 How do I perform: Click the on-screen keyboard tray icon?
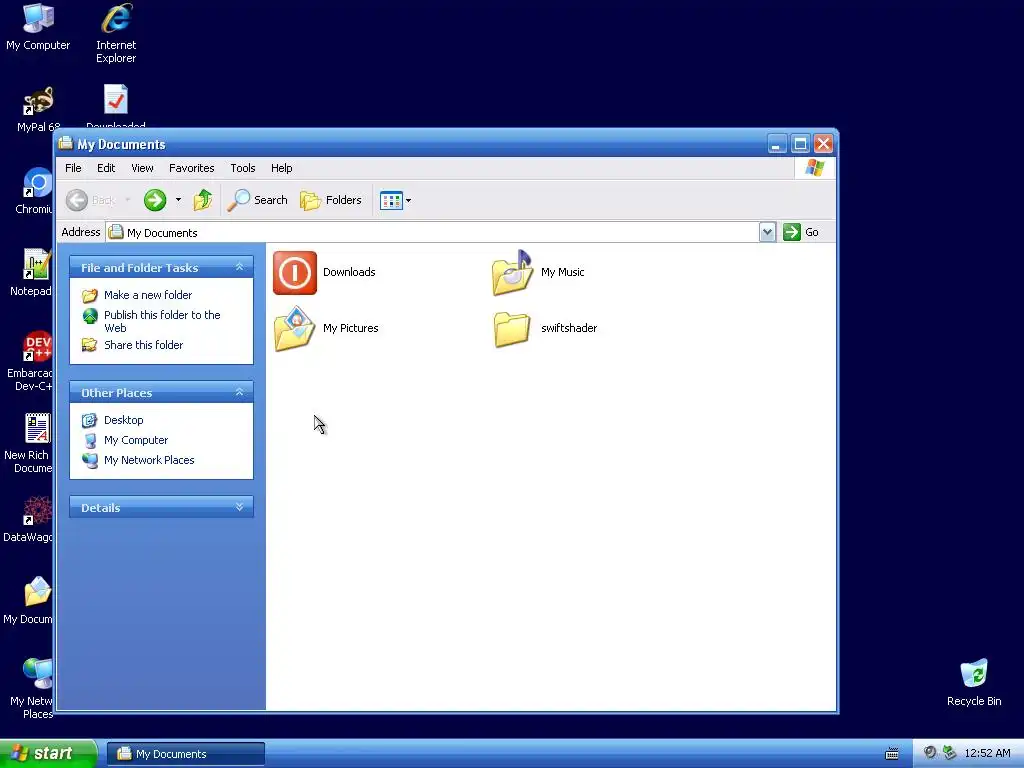tap(891, 754)
